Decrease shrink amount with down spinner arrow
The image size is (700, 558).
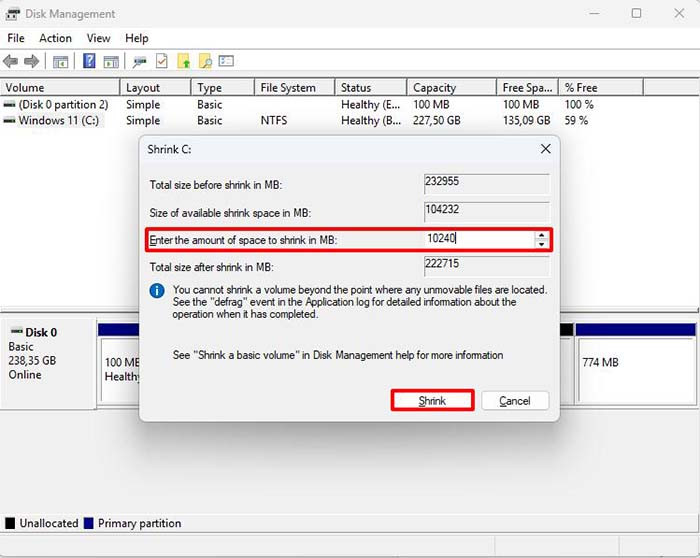(541, 244)
